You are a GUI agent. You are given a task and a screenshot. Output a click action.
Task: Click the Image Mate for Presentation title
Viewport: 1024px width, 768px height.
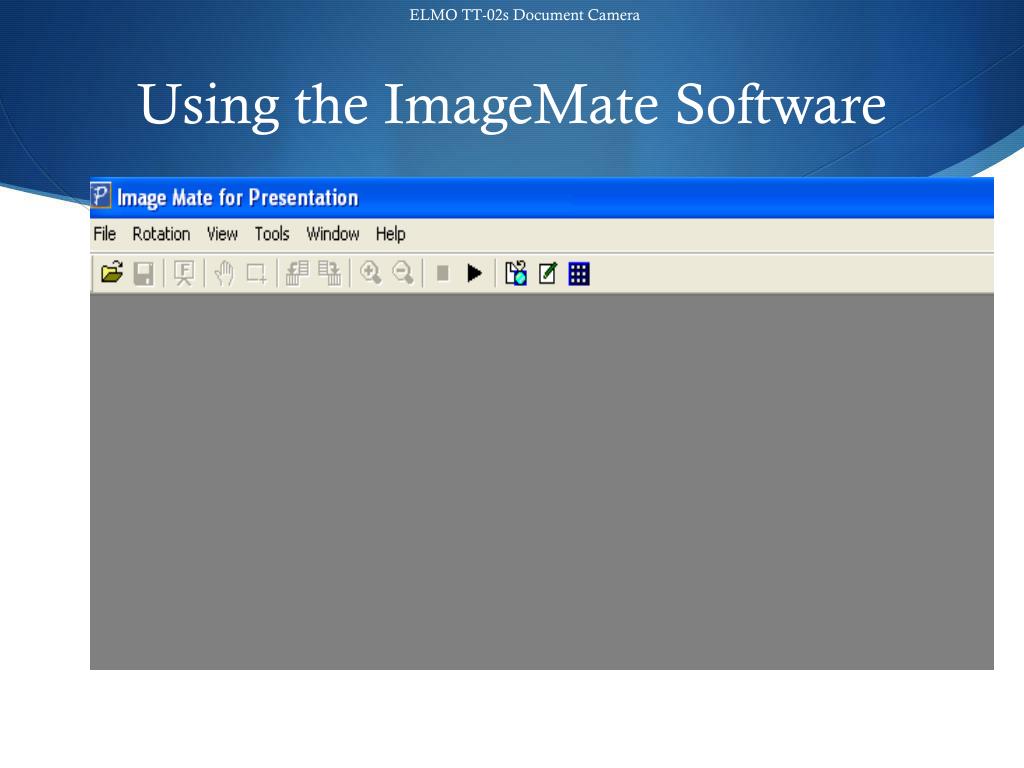point(238,198)
